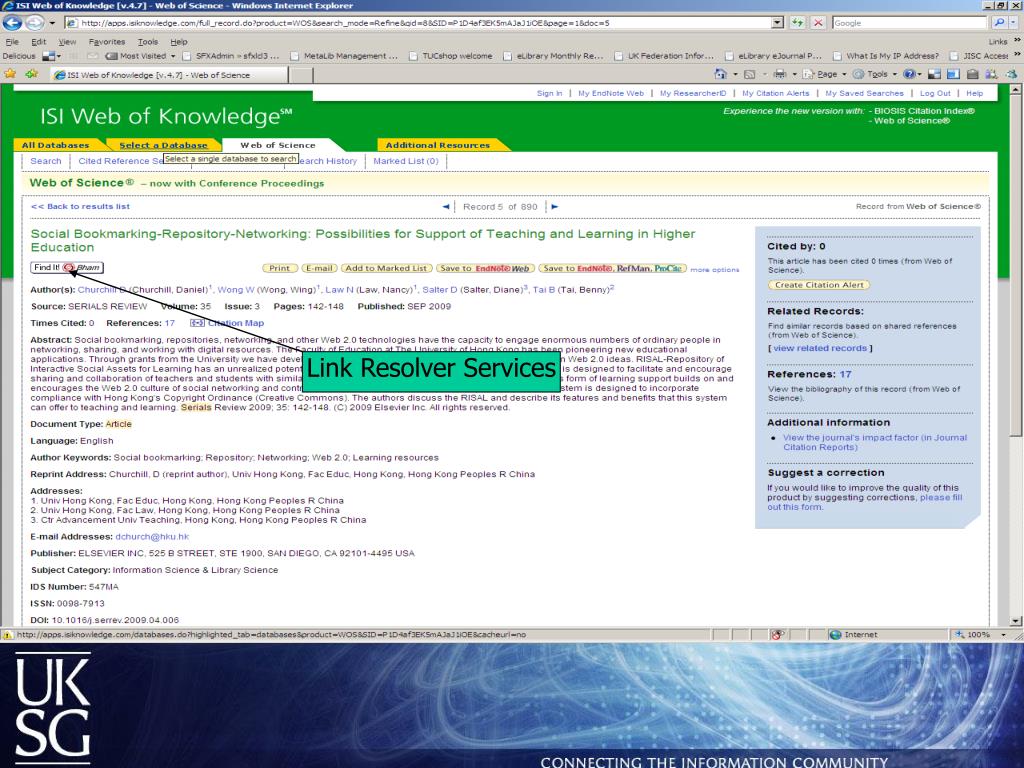Image resolution: width=1024 pixels, height=768 pixels.
Task: Click in the Google search box
Action: coord(909,23)
